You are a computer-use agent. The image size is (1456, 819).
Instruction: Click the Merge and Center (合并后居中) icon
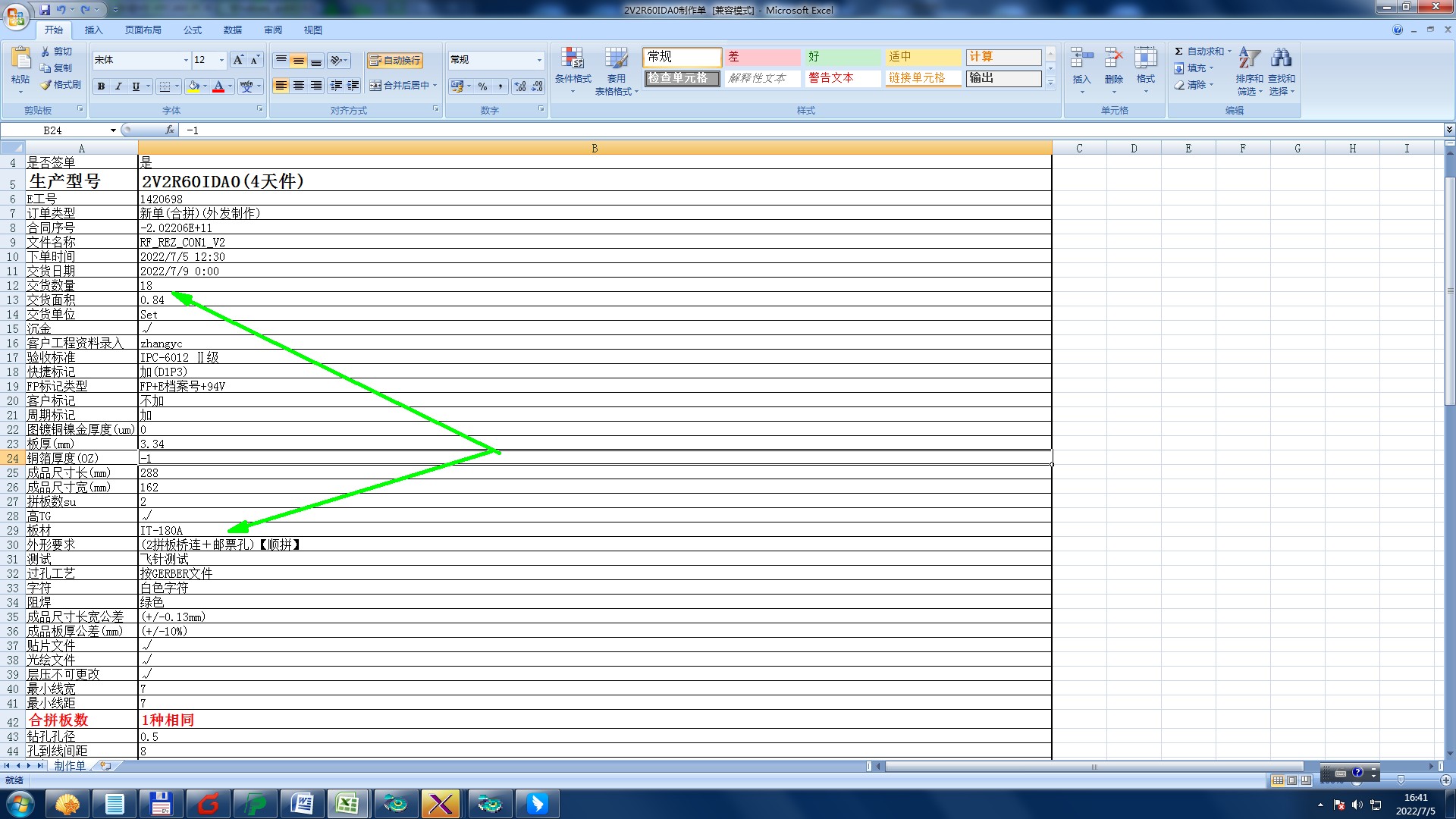[x=375, y=86]
